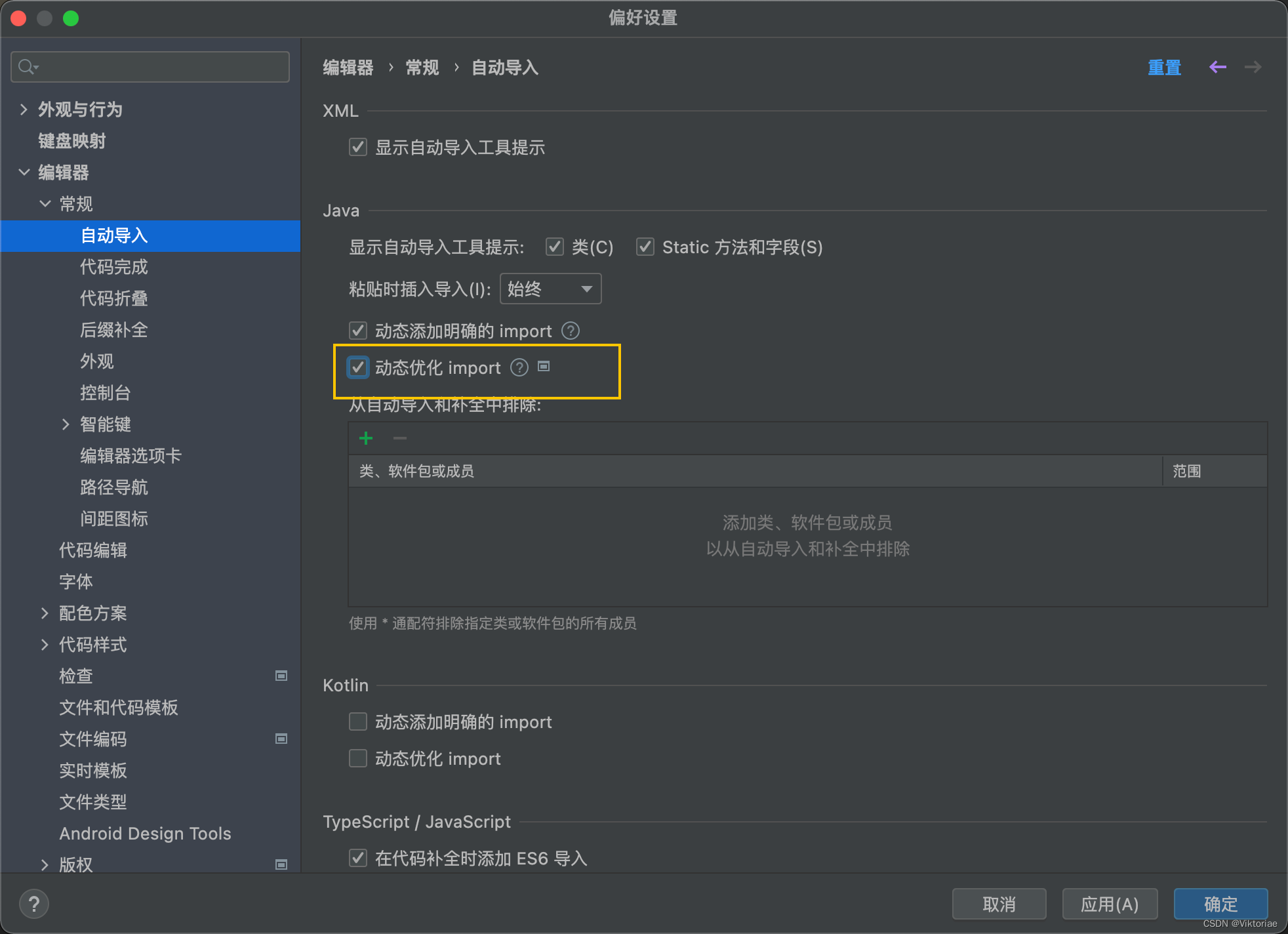Toggle the 类(C) checkbox
This screenshot has width=1288, height=934.
tap(555, 247)
